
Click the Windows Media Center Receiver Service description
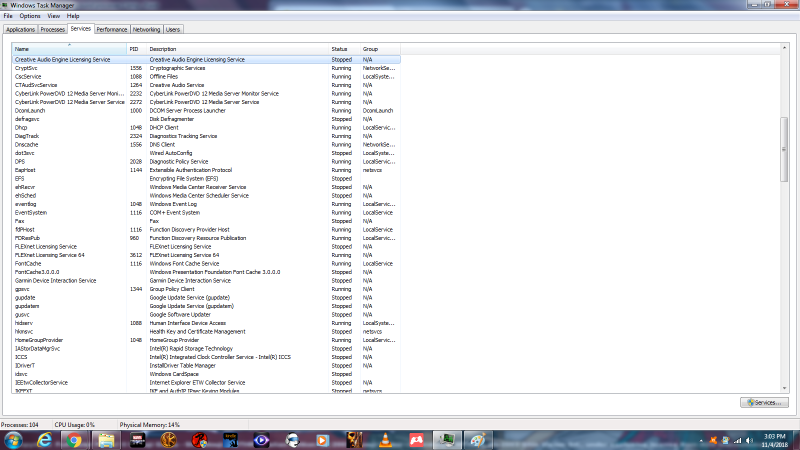[198, 187]
